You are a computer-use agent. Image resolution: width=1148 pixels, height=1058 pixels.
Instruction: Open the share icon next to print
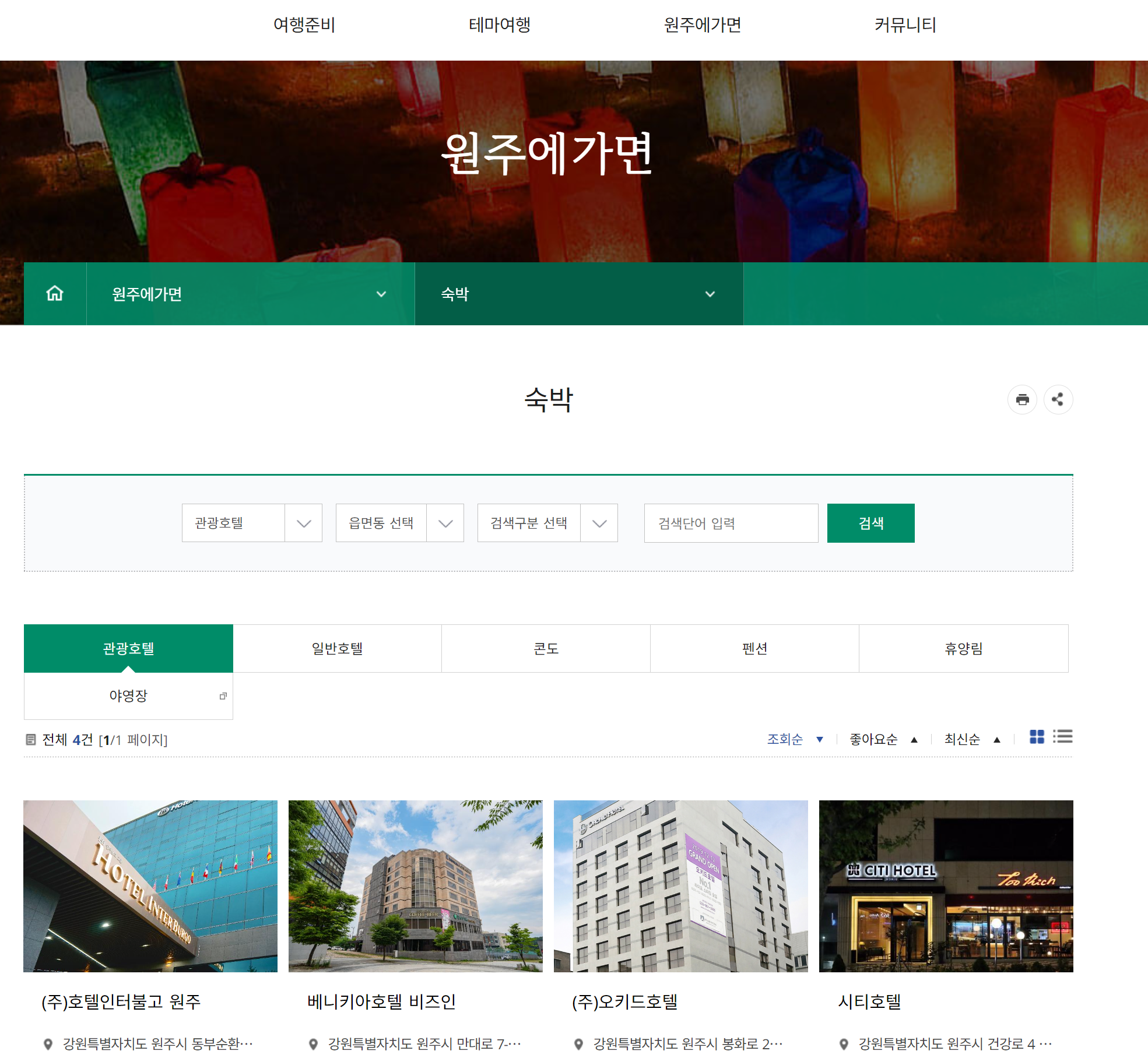pos(1058,399)
